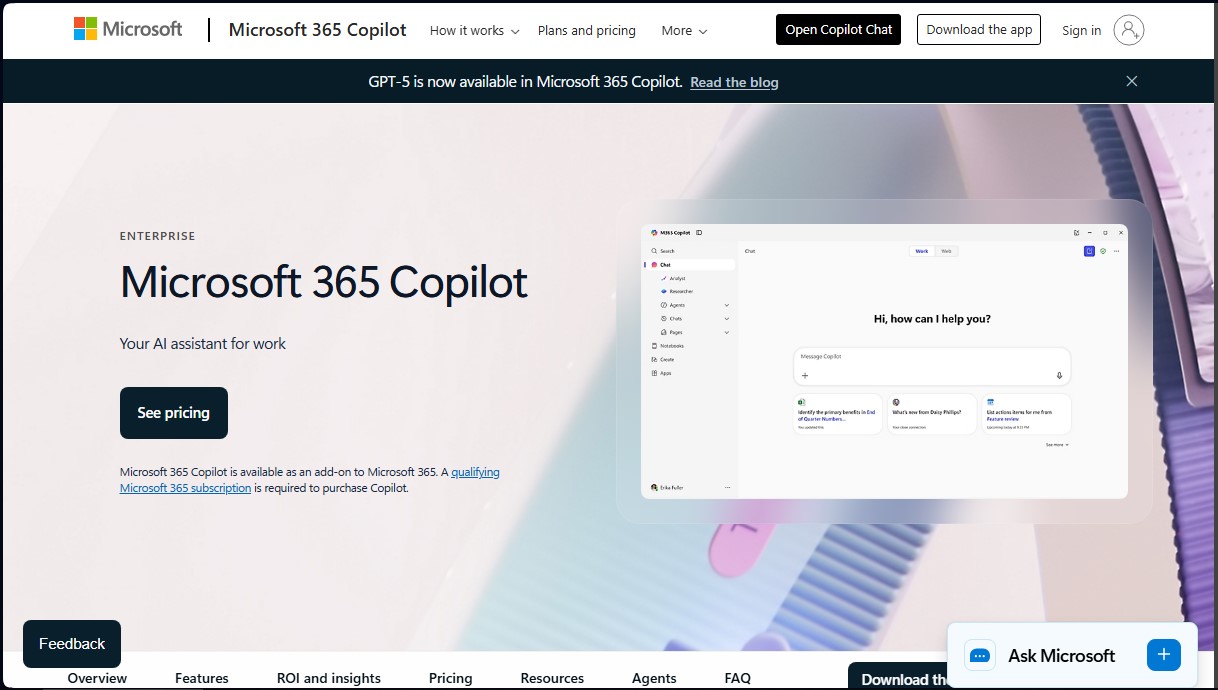Switch Copilot to Web mode

[x=946, y=251]
